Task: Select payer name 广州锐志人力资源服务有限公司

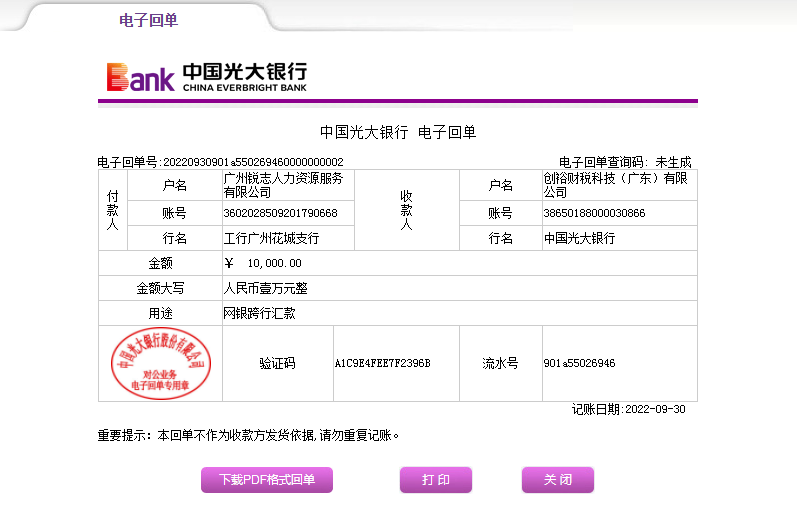Action: [x=283, y=185]
